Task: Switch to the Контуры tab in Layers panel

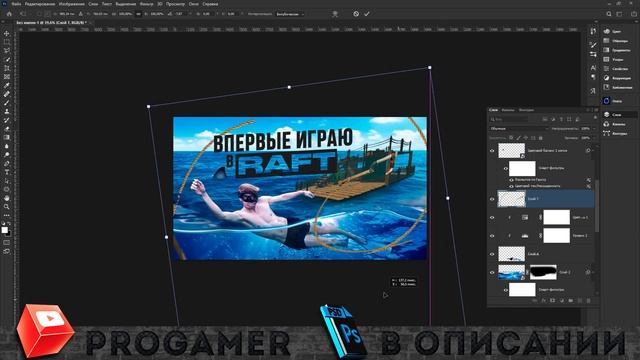Action: pos(526,110)
